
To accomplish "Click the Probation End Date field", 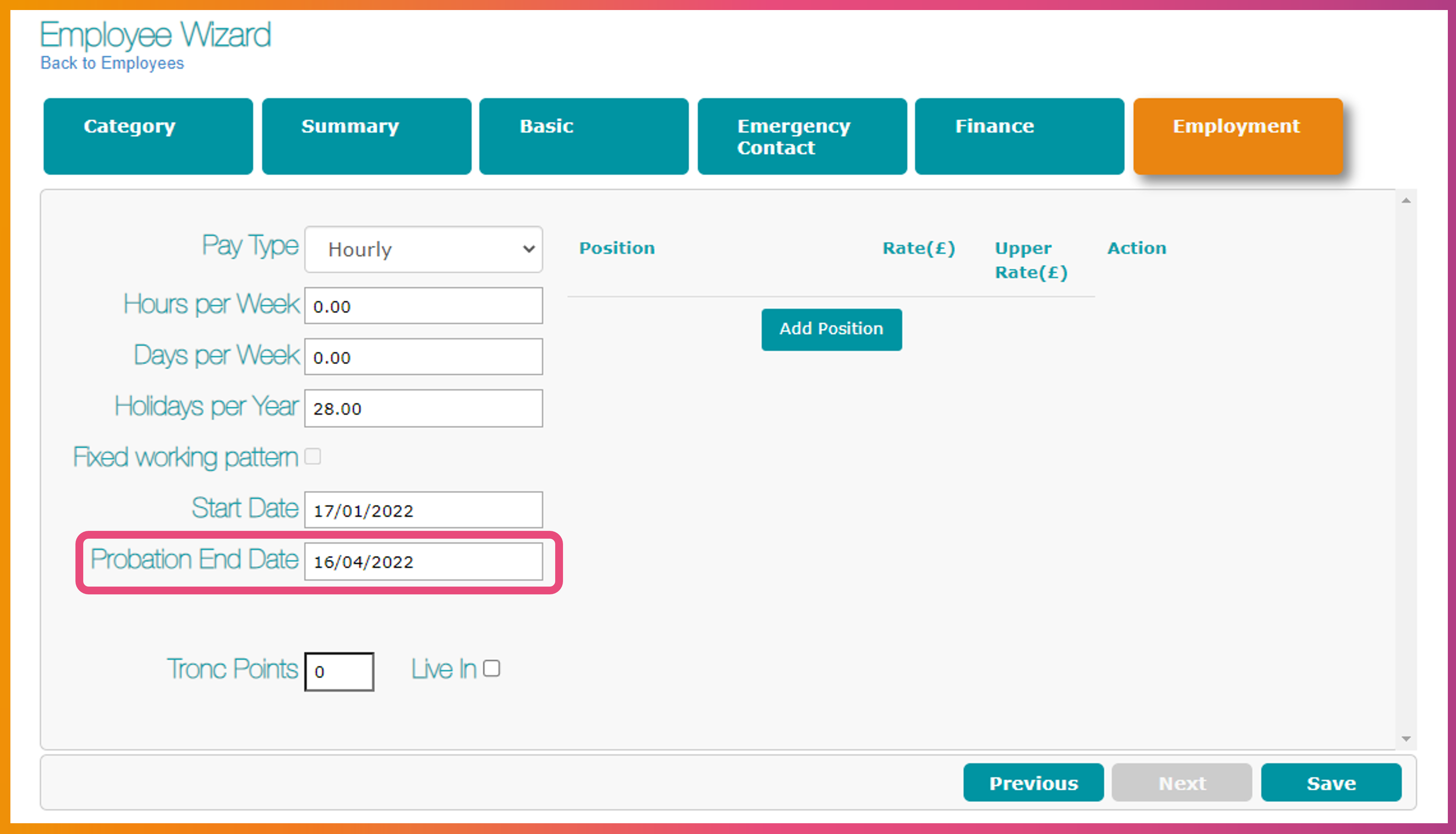I will [x=423, y=561].
